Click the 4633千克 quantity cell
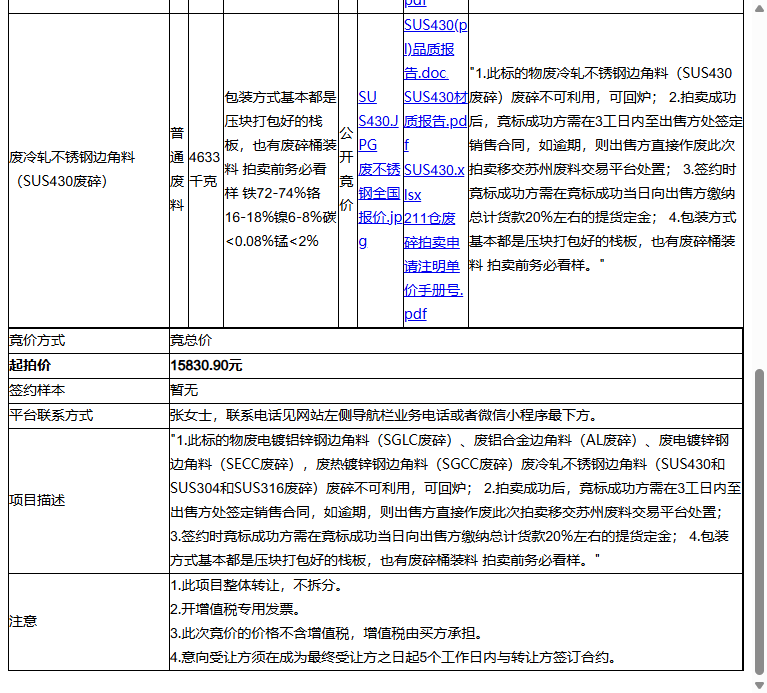 tap(205, 170)
